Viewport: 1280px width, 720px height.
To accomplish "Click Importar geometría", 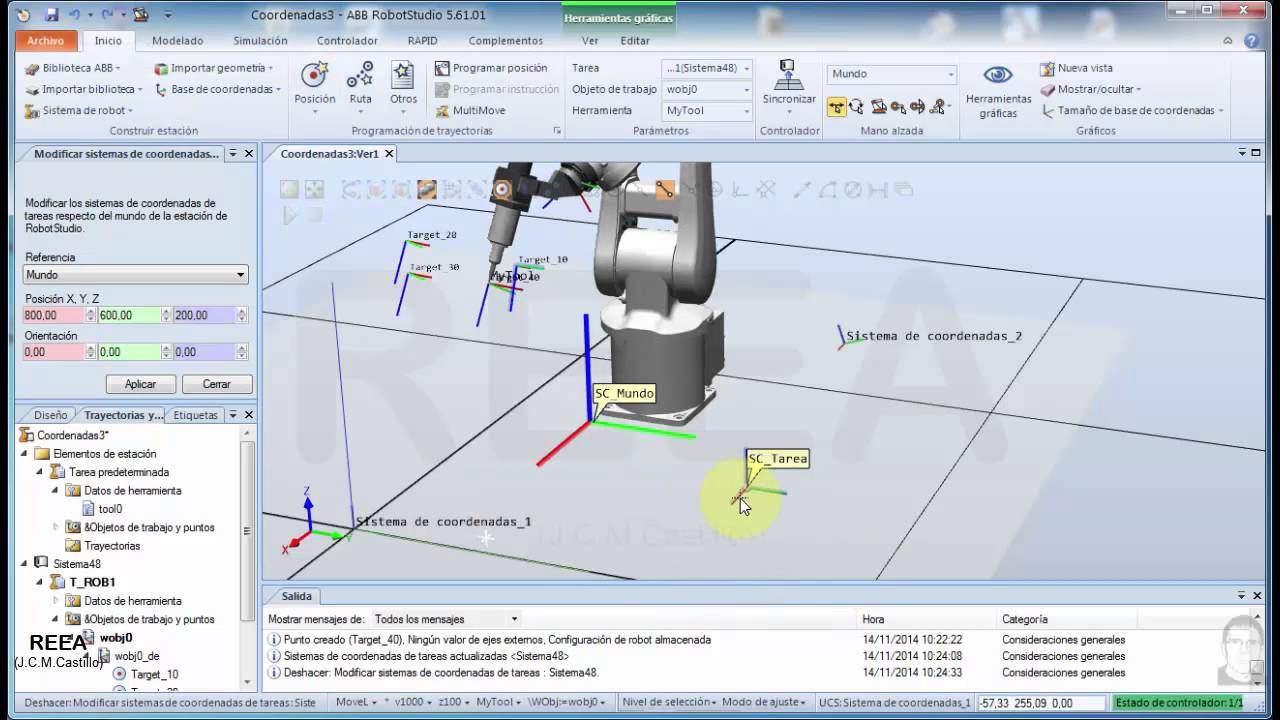I will (214, 68).
